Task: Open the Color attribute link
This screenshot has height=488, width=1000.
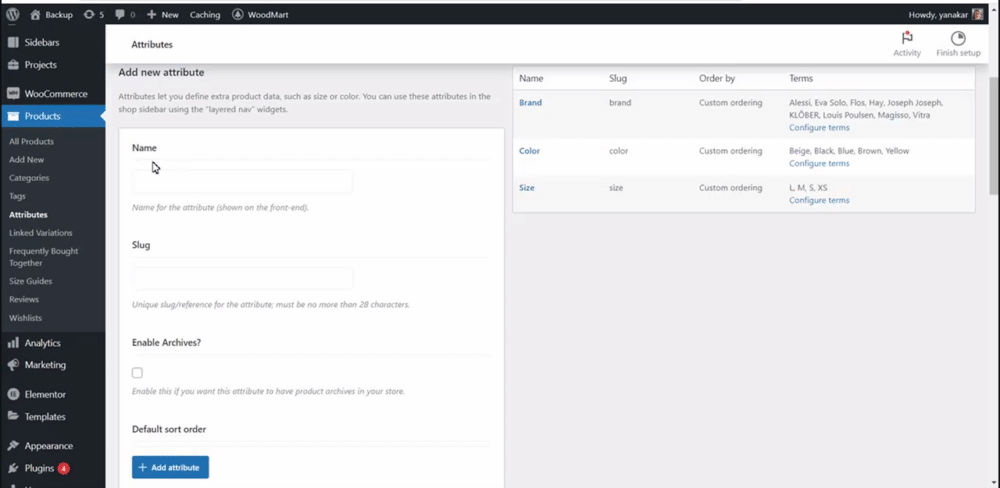Action: pyautogui.click(x=529, y=151)
